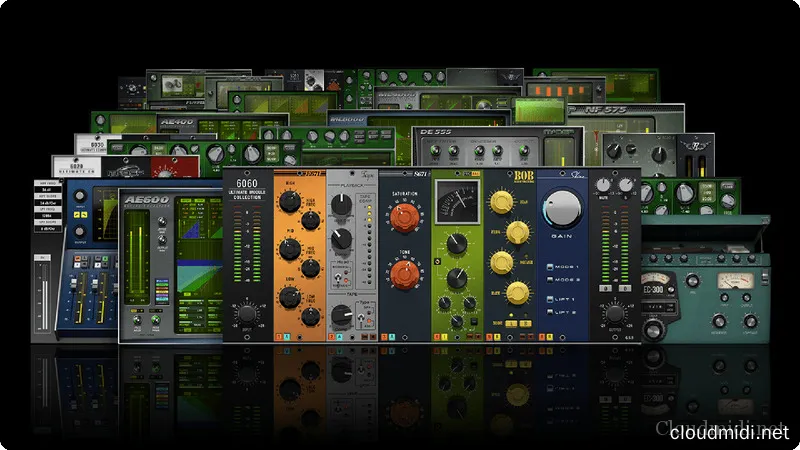Click the top yellow knob on BOB module
800x450 pixels.
[502, 202]
